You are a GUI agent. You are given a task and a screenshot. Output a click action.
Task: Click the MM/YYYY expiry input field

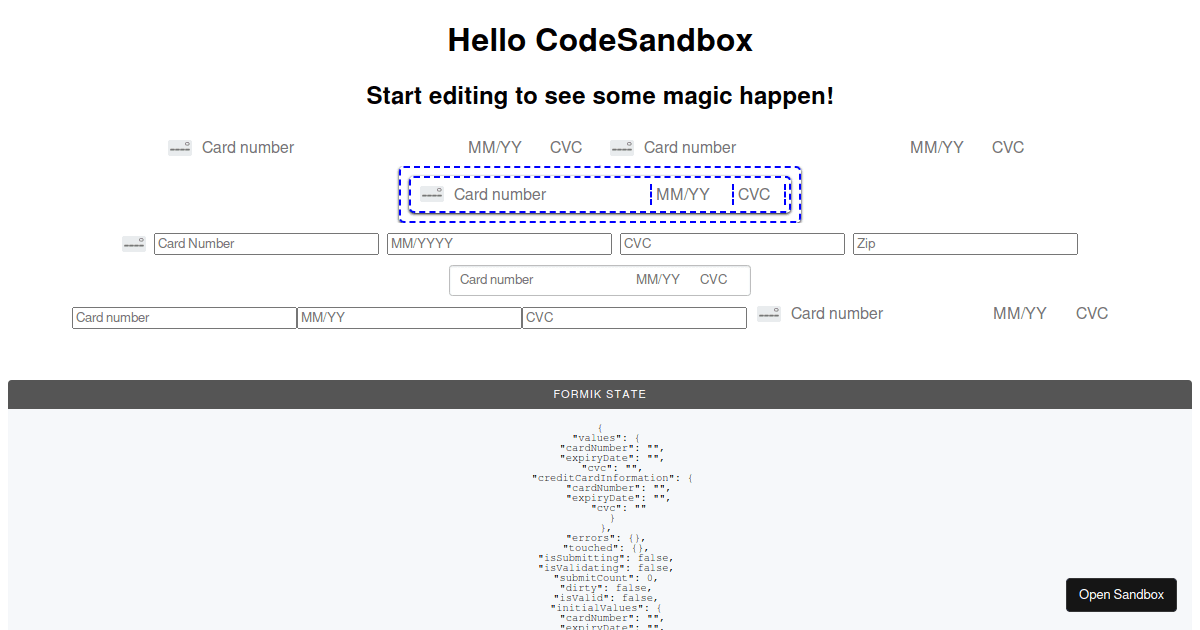click(x=499, y=243)
